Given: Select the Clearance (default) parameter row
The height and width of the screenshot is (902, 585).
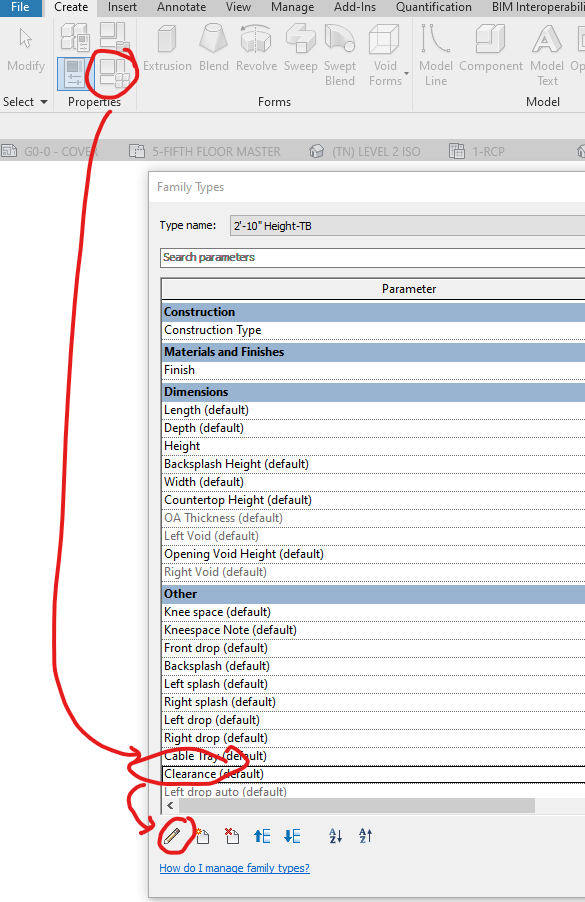Looking at the screenshot, I should point(373,774).
